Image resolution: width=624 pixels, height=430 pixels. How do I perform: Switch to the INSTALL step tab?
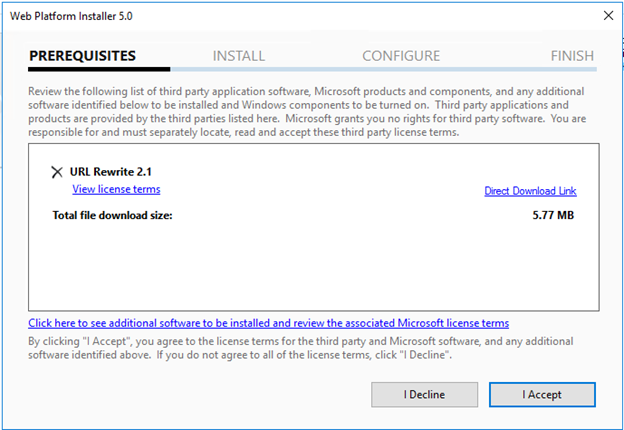pyautogui.click(x=239, y=56)
